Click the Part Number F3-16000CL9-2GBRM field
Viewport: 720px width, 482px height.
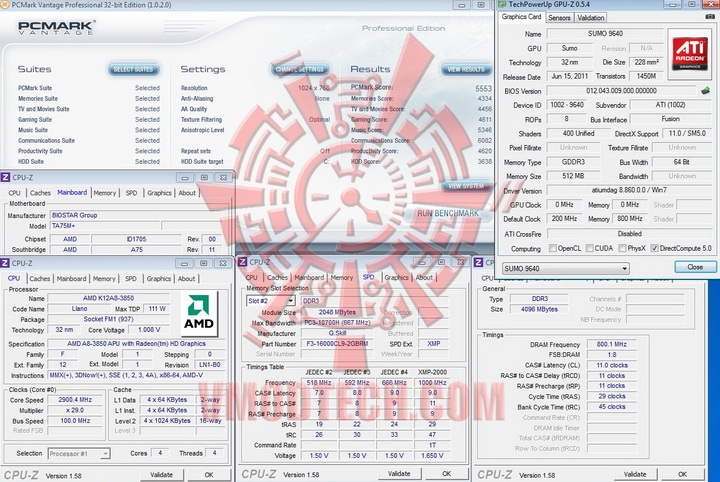337,344
